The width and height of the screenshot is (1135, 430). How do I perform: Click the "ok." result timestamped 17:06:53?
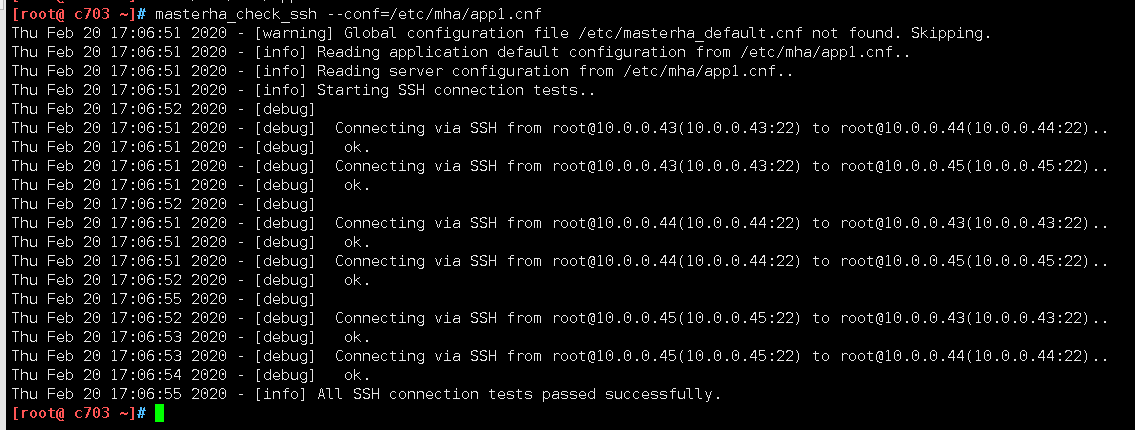(357, 337)
